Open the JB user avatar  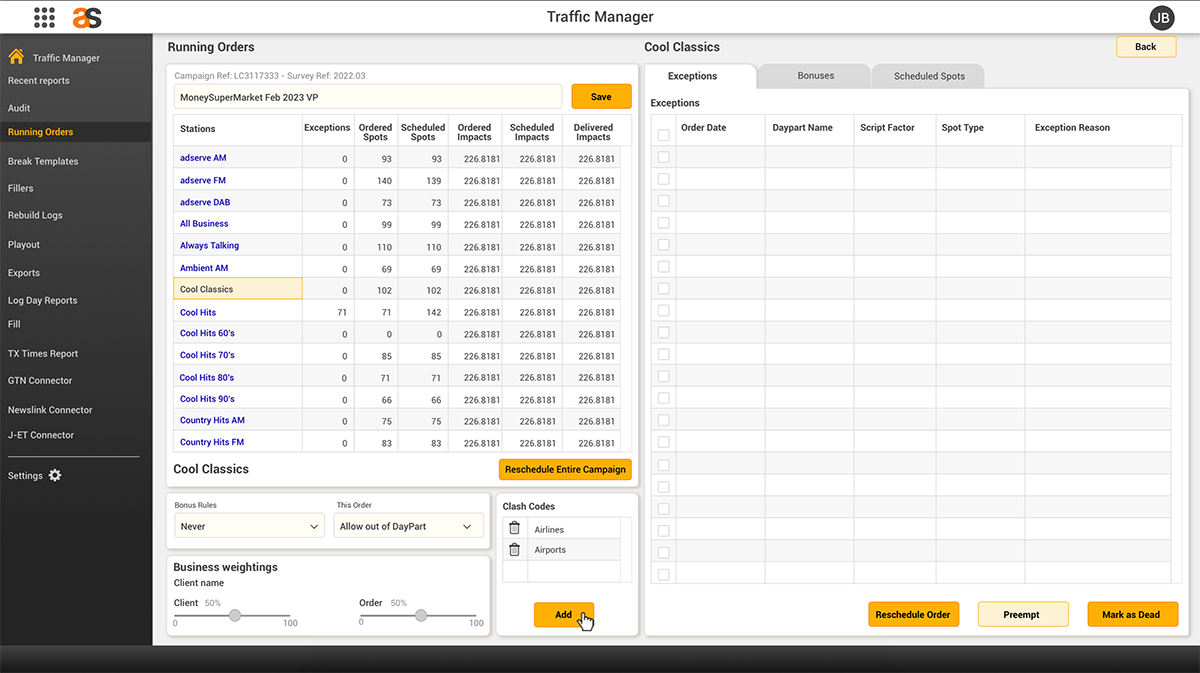click(x=1162, y=17)
